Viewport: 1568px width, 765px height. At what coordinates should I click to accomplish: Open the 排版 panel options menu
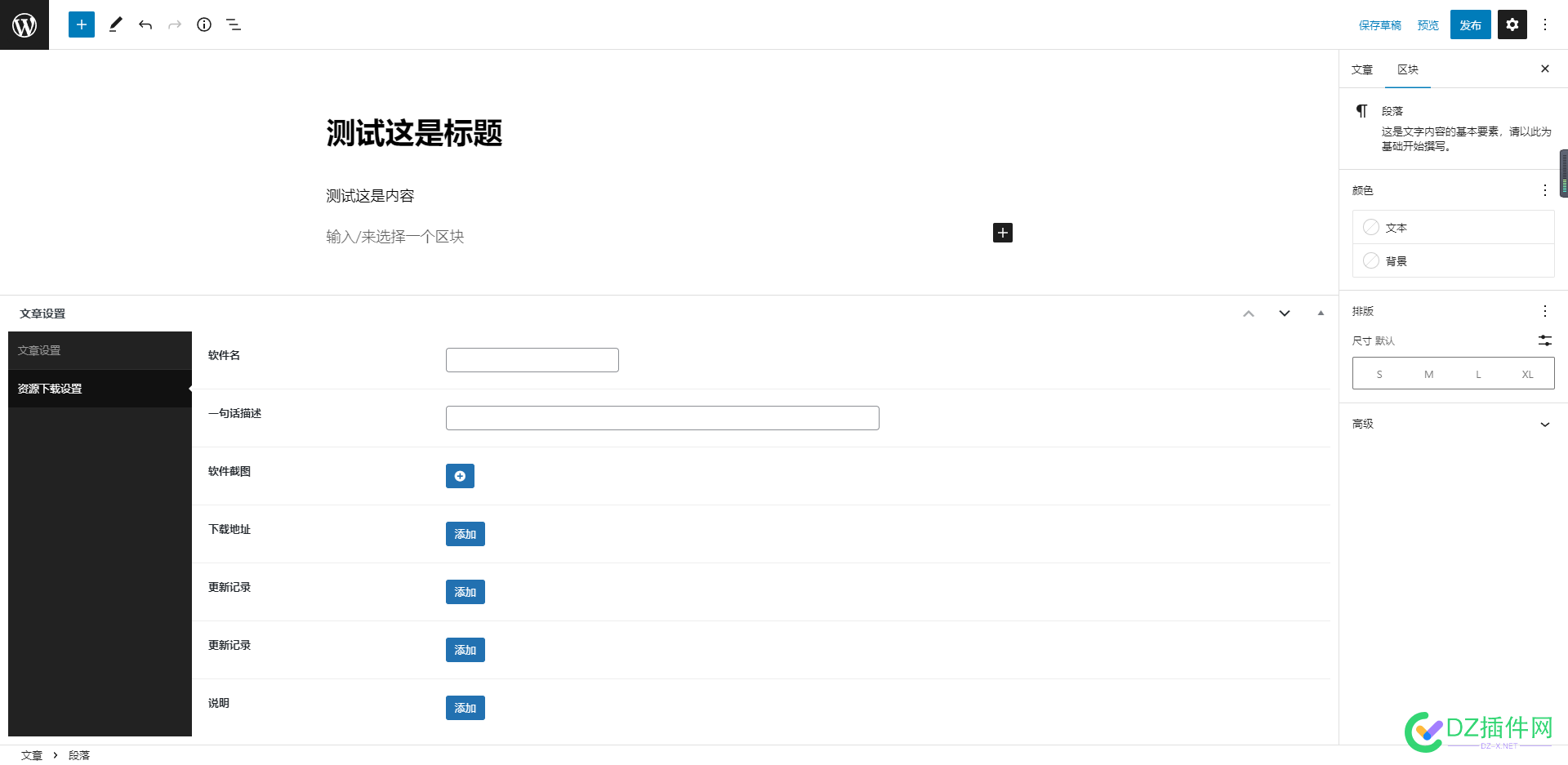1545,311
